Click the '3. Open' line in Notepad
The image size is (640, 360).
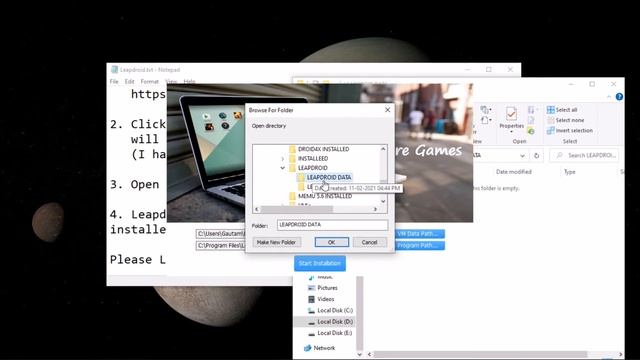pos(135,184)
